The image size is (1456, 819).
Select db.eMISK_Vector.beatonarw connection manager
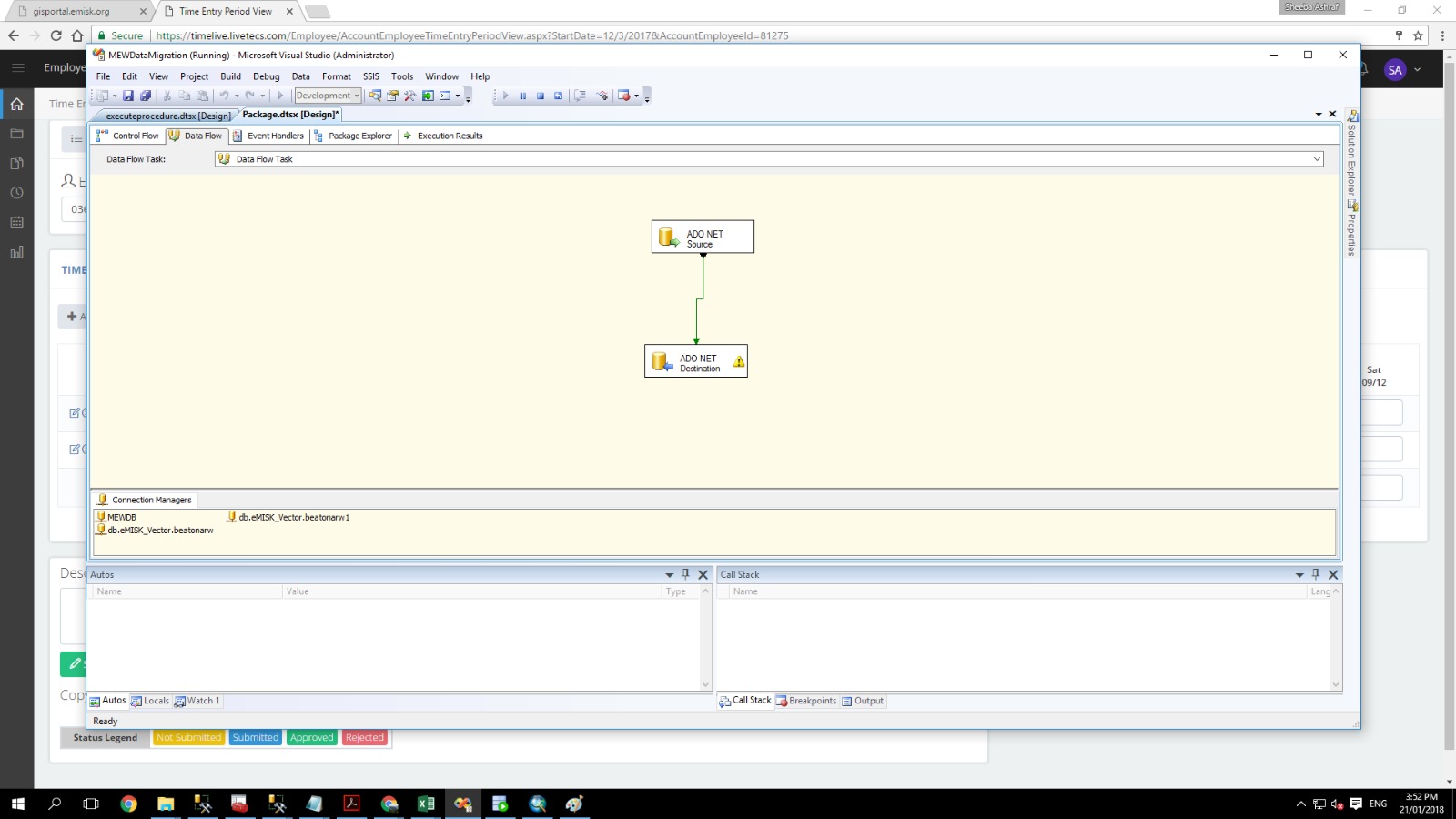click(x=156, y=530)
